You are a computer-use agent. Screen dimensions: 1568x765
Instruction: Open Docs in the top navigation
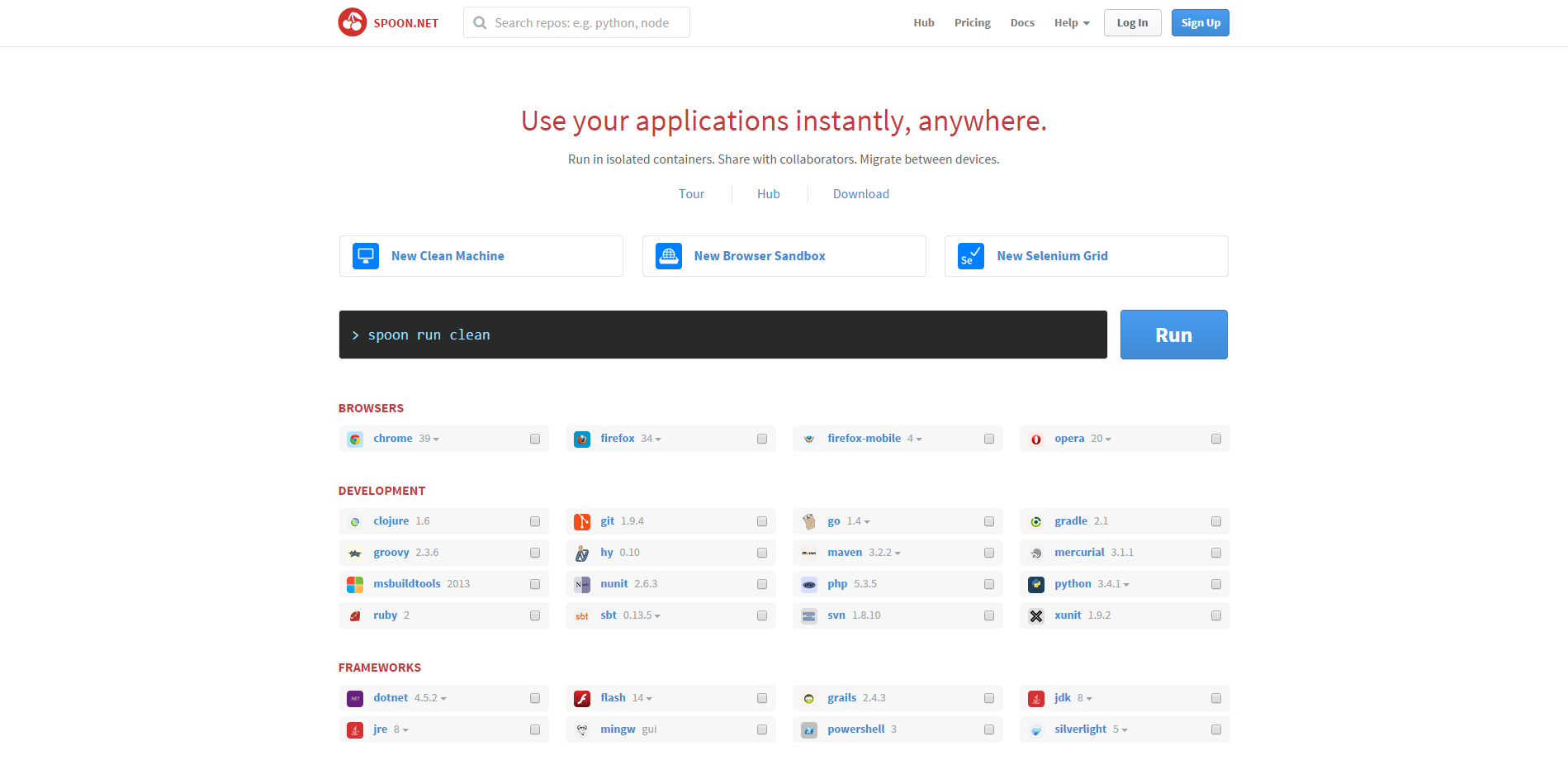coord(1022,23)
